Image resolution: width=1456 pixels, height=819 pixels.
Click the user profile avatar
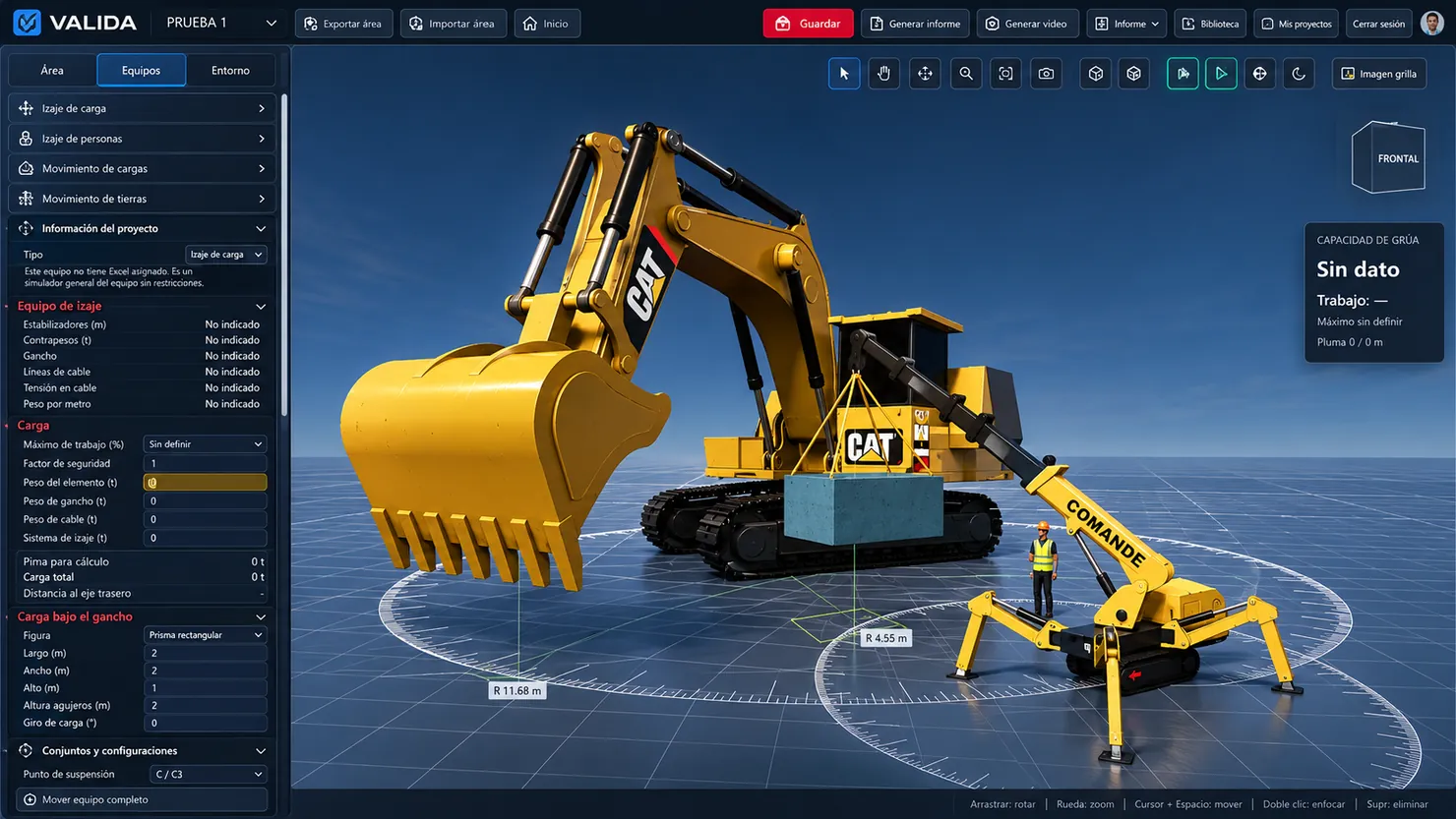[x=1432, y=23]
